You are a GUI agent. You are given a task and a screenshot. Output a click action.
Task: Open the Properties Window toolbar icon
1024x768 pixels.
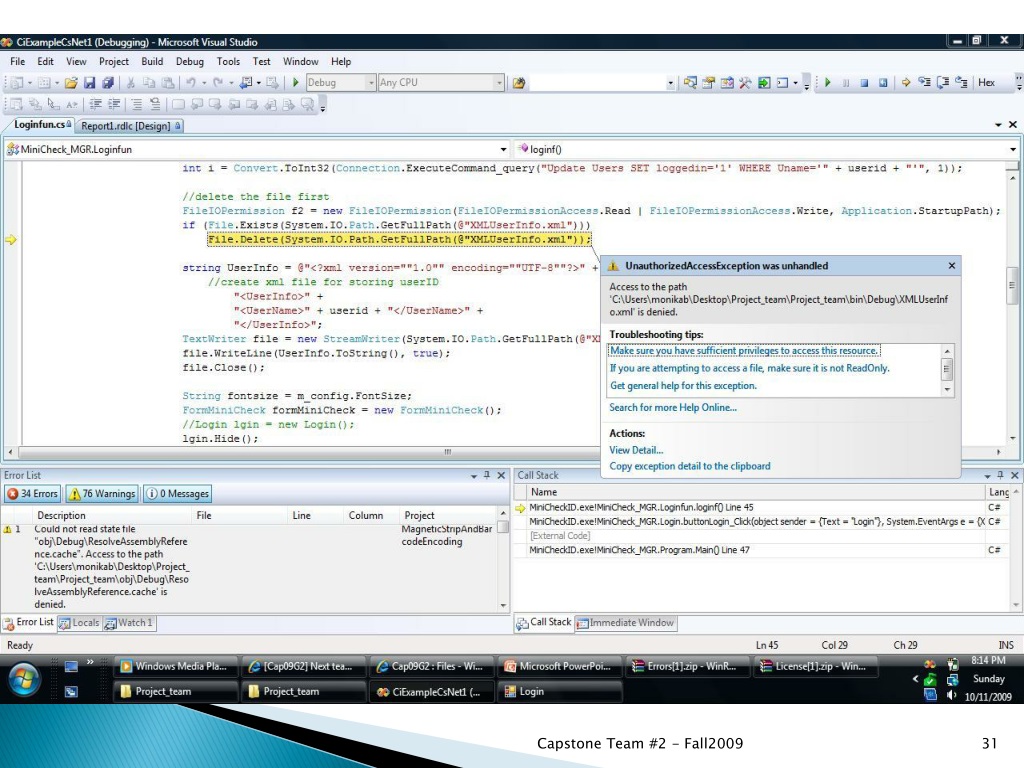709,83
